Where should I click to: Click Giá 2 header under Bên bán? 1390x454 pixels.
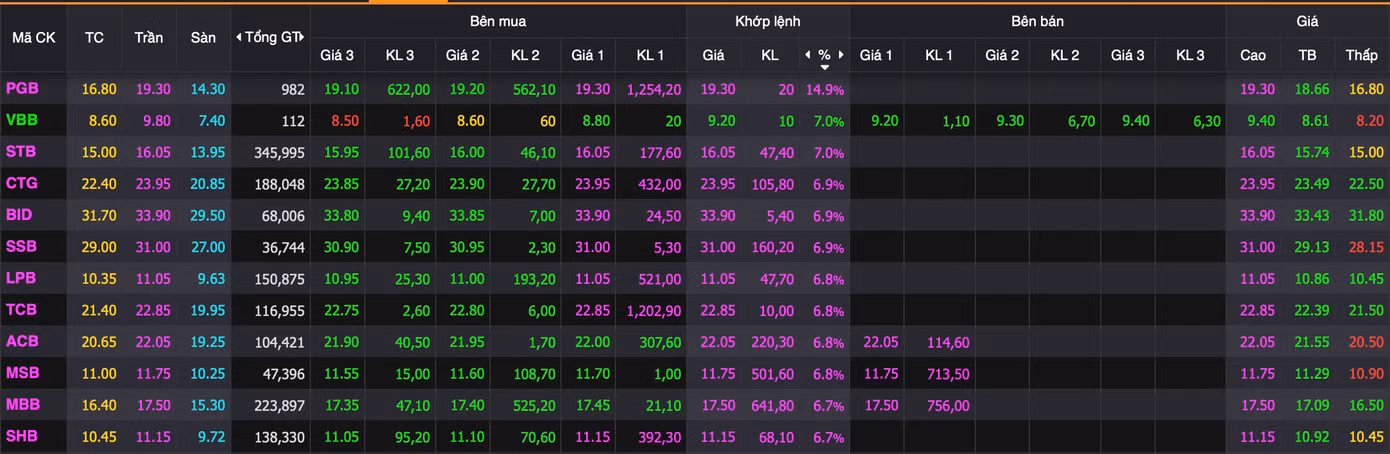(x=1002, y=55)
